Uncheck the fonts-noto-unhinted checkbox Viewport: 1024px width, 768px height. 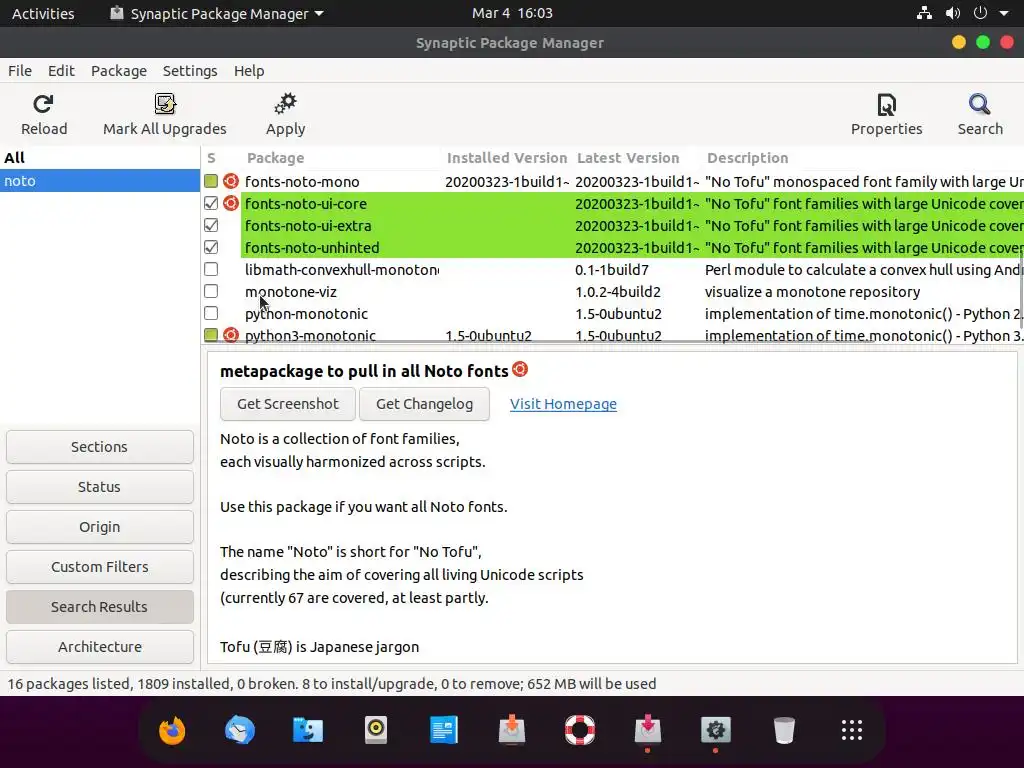(210, 248)
